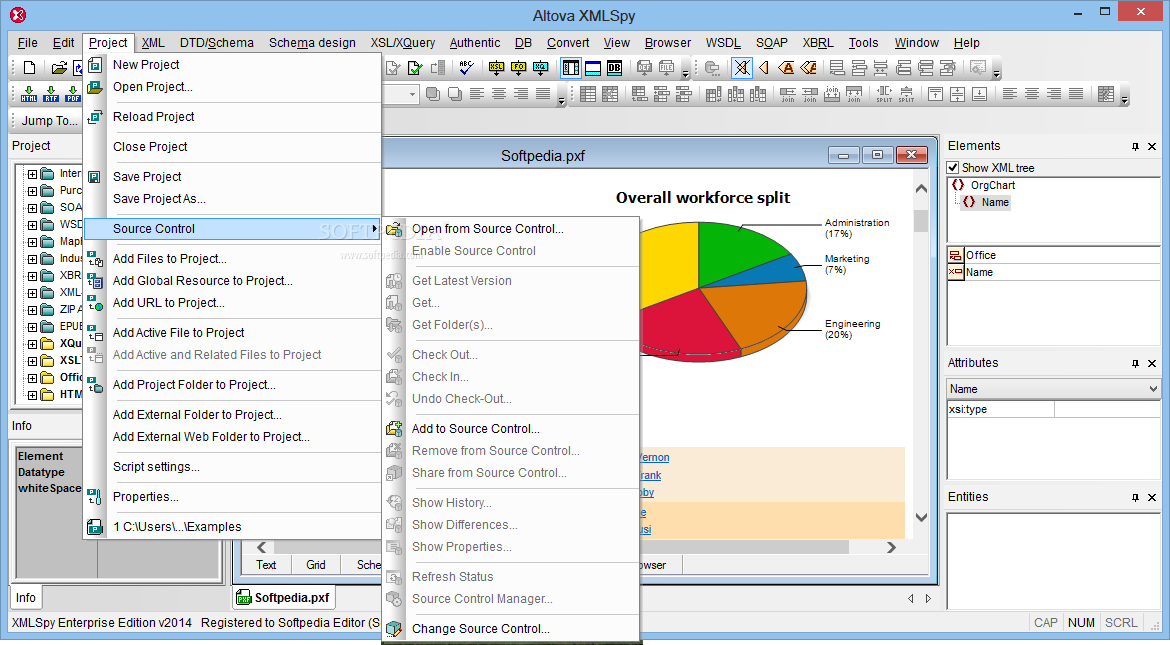
Task: Toggle the Show XML tree checkbox
Action: tap(953, 167)
